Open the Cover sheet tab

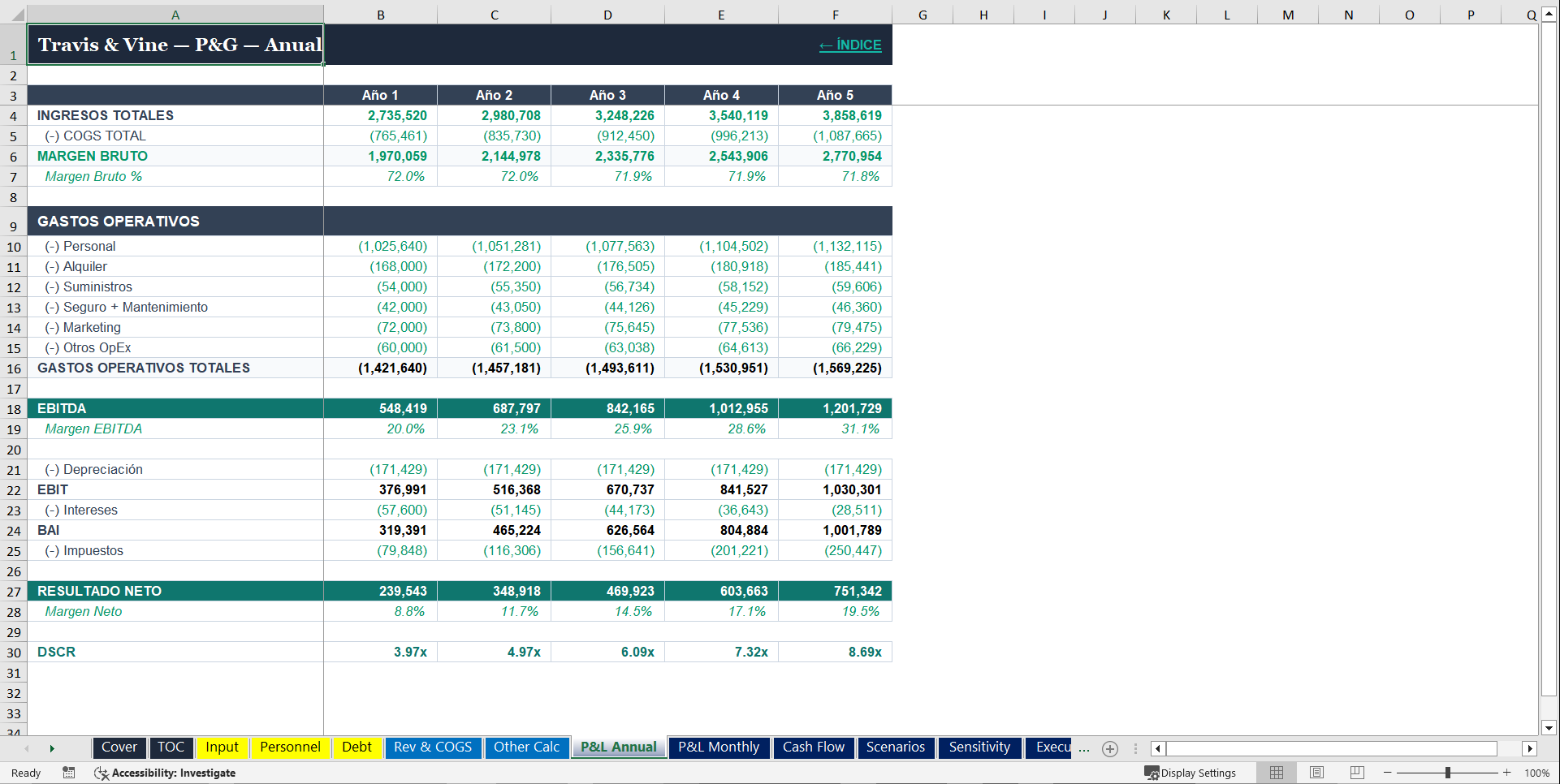(x=119, y=747)
